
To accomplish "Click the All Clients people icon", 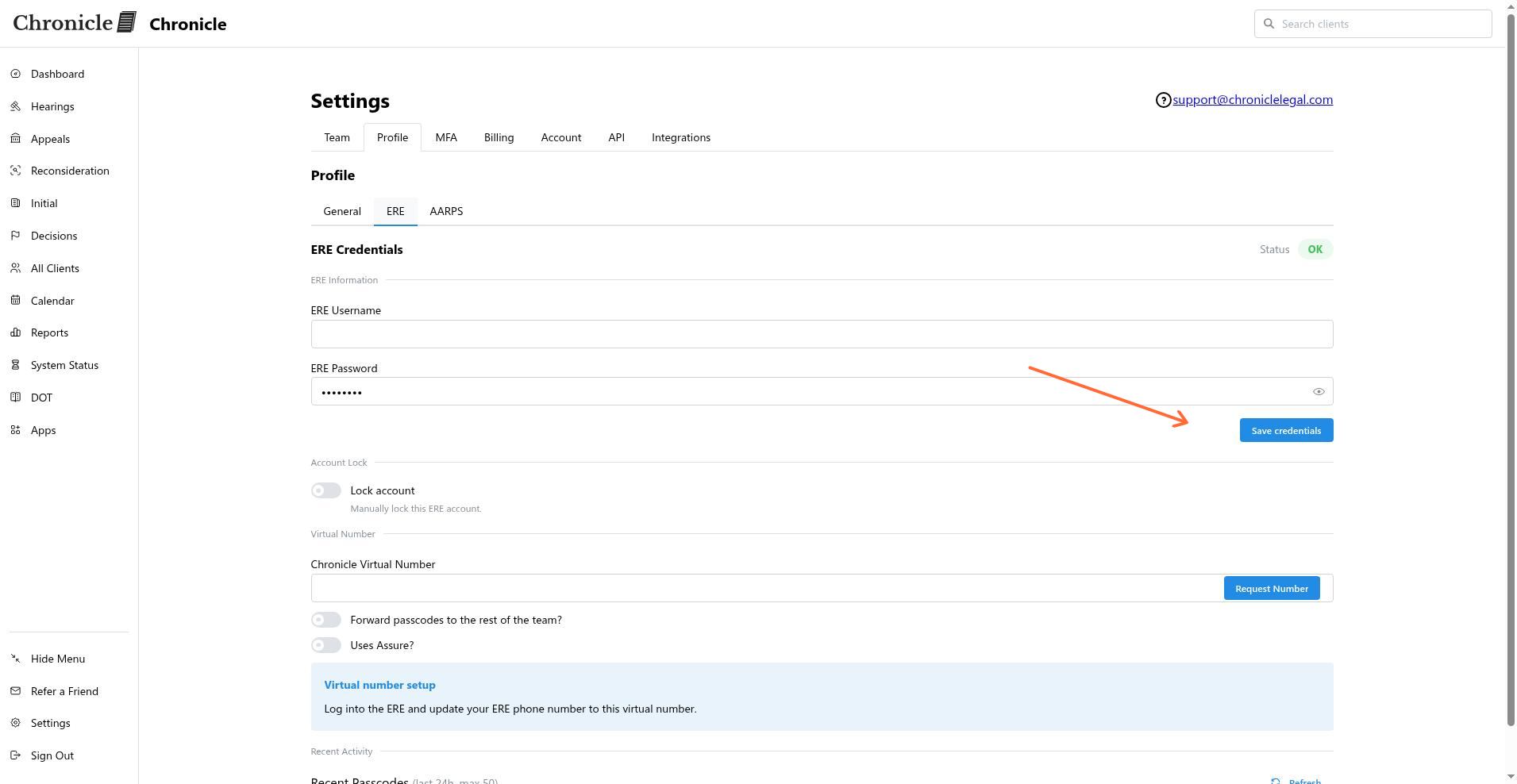I will pyautogui.click(x=15, y=268).
